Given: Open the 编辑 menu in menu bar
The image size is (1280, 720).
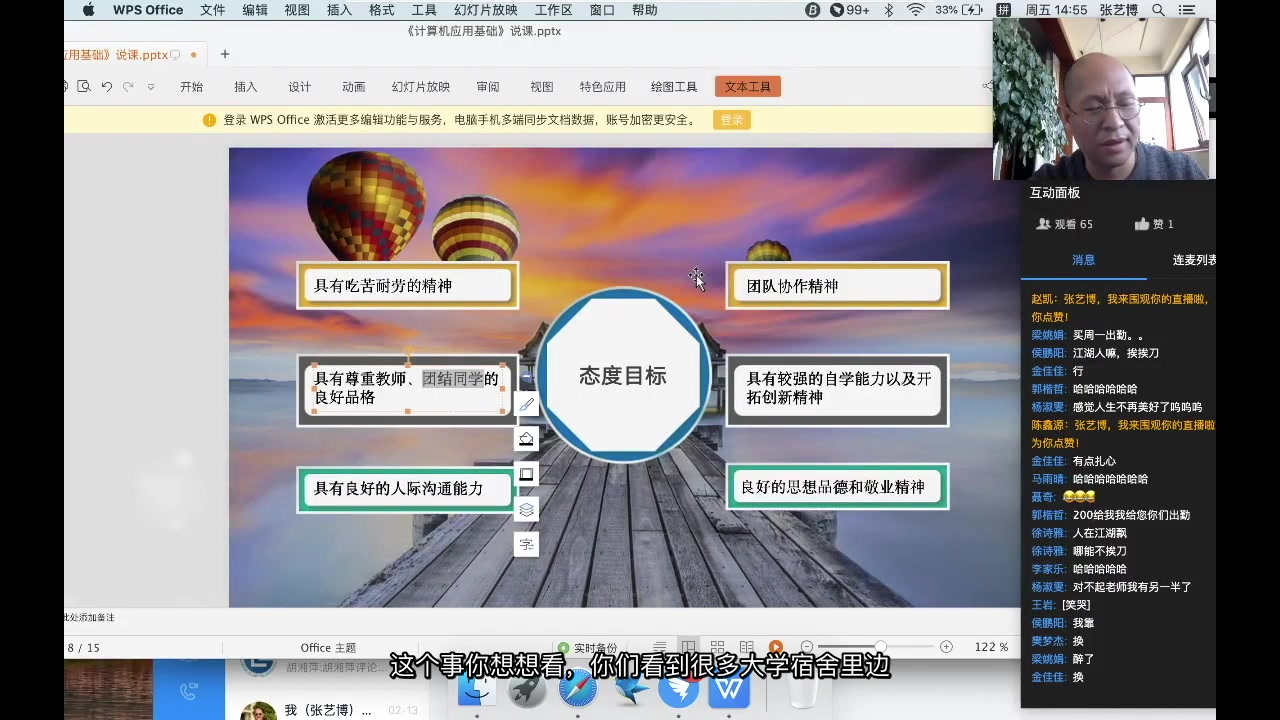Looking at the screenshot, I should [x=255, y=10].
